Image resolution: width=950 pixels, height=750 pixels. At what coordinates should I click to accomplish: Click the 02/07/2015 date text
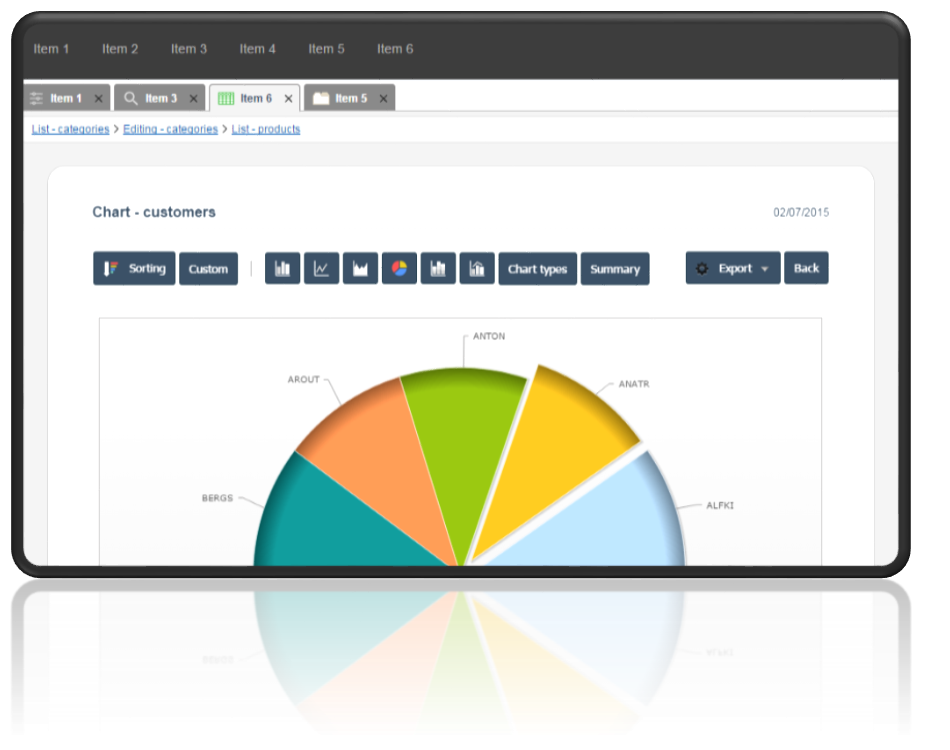[x=801, y=213]
